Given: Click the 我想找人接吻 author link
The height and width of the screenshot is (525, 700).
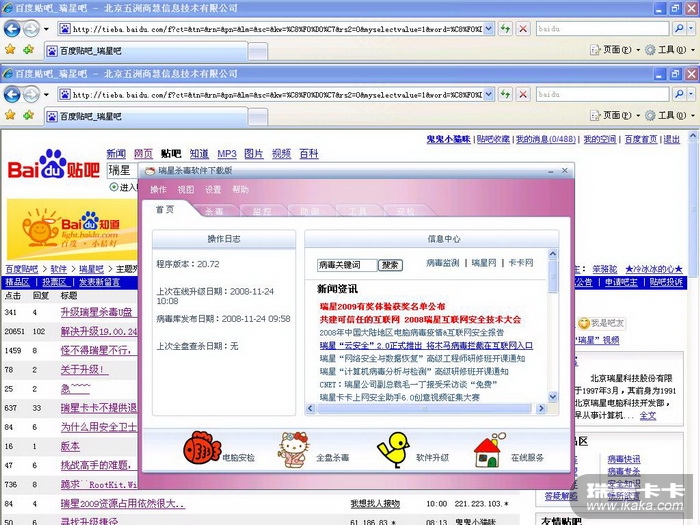Looking at the screenshot, I should coord(375,504).
